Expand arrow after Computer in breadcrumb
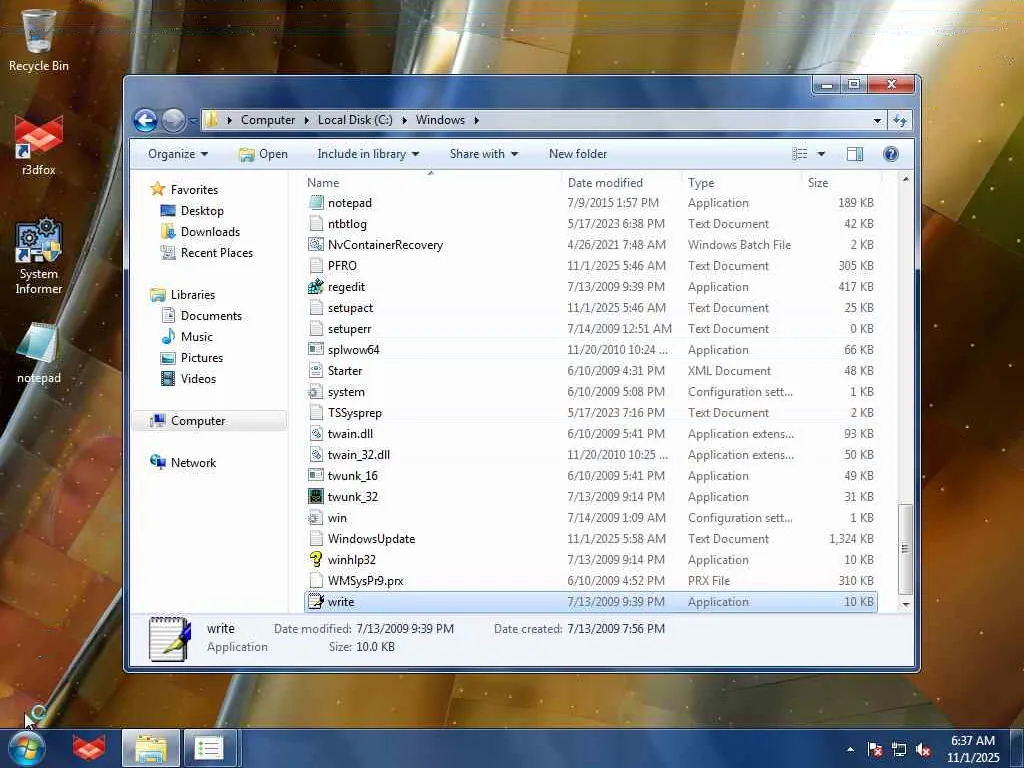 point(306,120)
